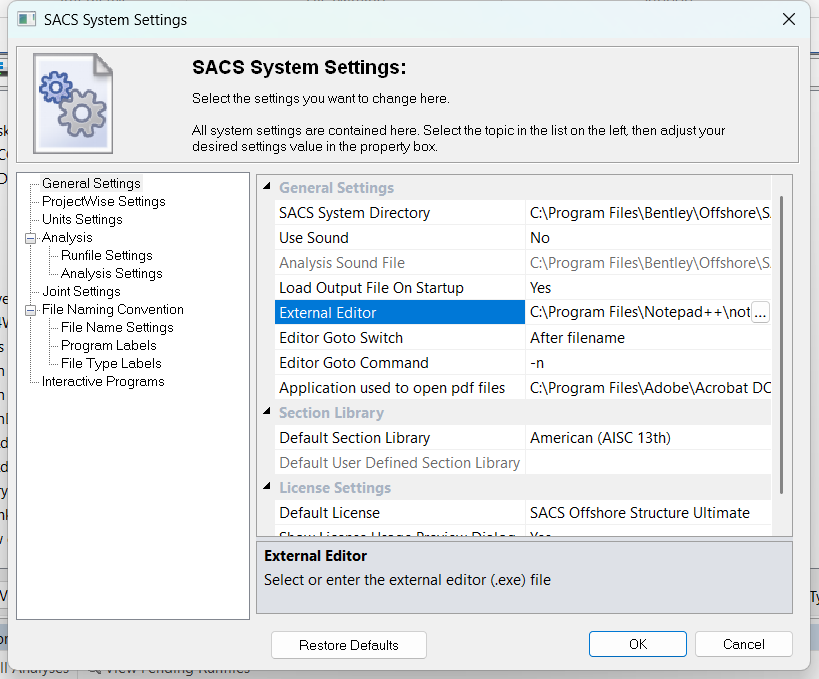Image resolution: width=819 pixels, height=679 pixels.
Task: Select Program Labels tree item
Action: tap(108, 345)
